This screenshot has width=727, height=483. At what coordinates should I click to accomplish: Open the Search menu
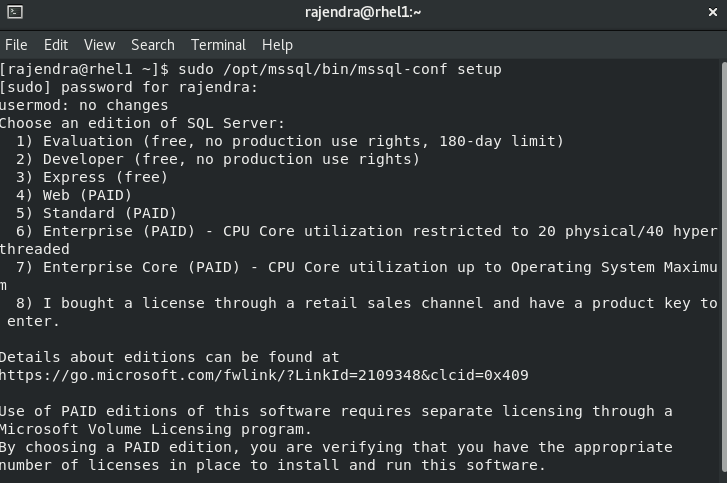click(x=152, y=45)
